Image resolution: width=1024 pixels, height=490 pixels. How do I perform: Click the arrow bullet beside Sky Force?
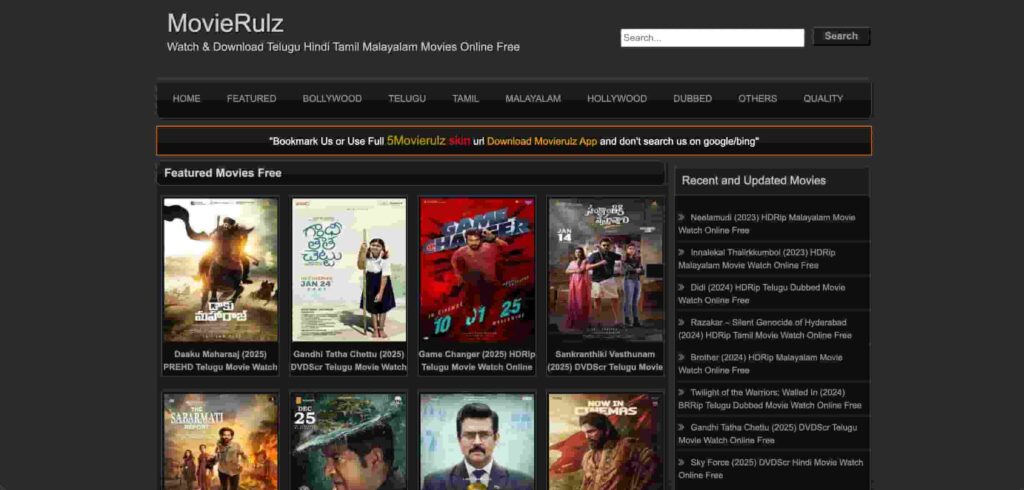click(x=681, y=462)
